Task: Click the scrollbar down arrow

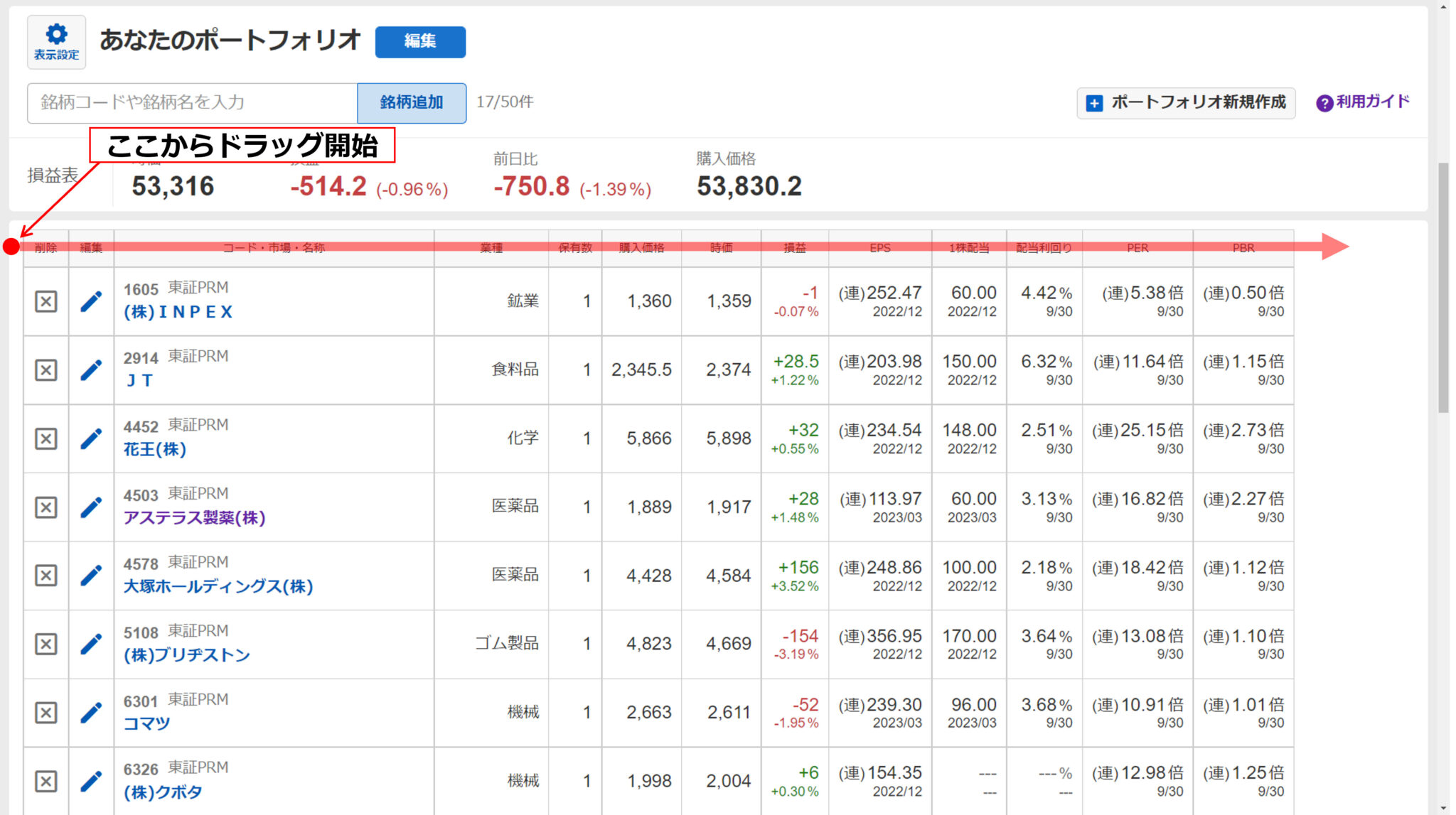Action: pyautogui.click(x=1442, y=808)
